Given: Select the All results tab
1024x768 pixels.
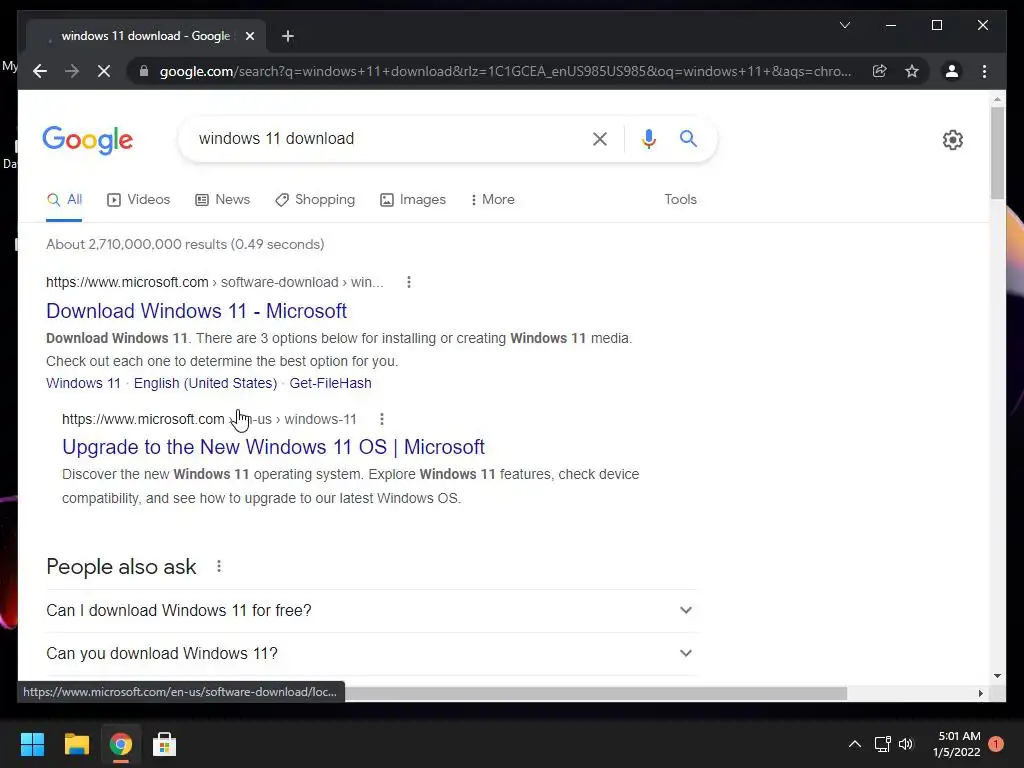Looking at the screenshot, I should click(64, 200).
